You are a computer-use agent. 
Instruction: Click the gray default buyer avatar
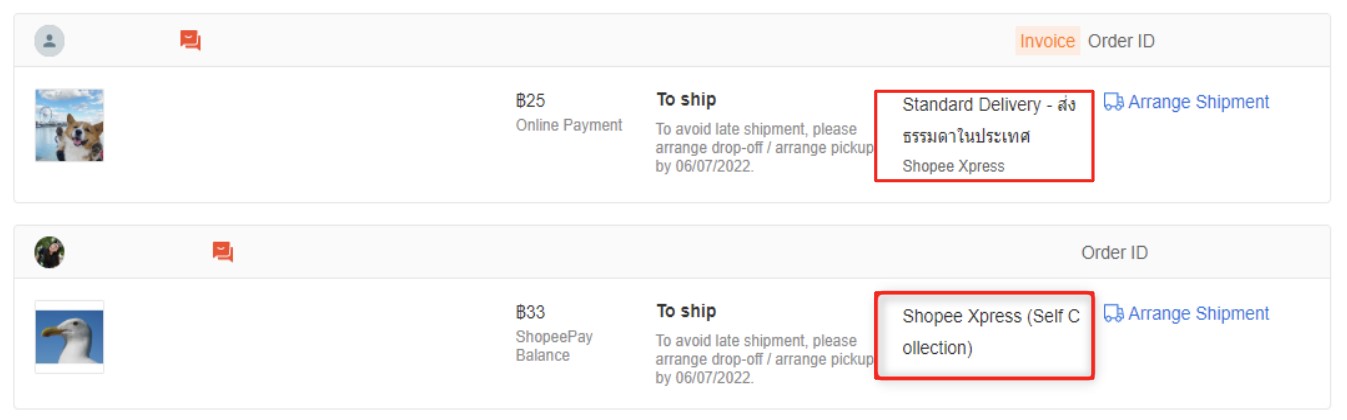(50, 41)
